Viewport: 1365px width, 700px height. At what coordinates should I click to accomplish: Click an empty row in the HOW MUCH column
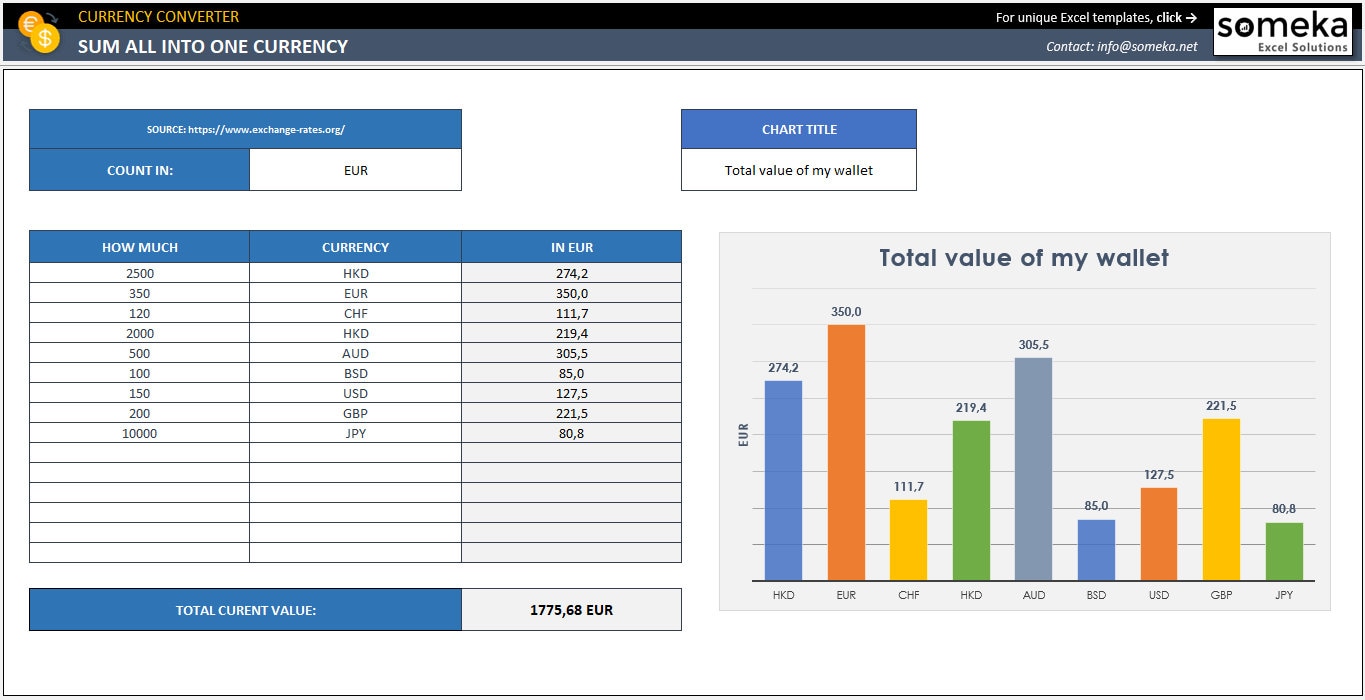click(x=140, y=453)
